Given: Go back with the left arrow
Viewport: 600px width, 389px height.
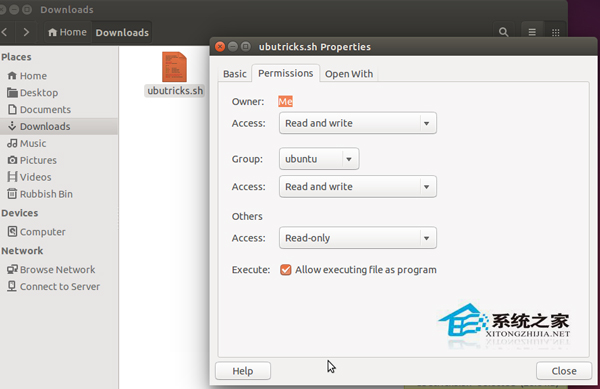Looking at the screenshot, I should [x=5, y=32].
